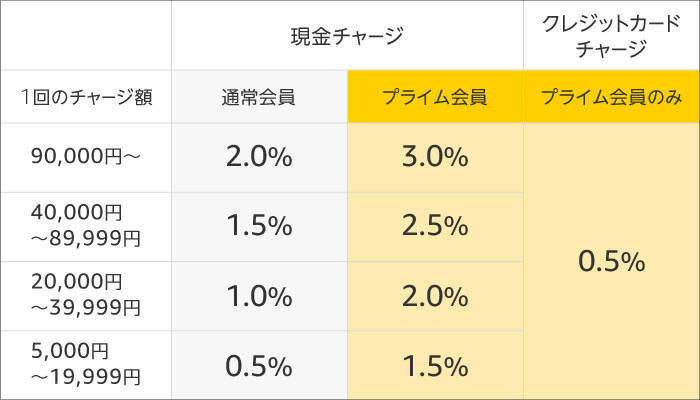Screen dimensions: 700x400
Task: Click the 5,000円〜19,999円 row label
Action: (85, 365)
